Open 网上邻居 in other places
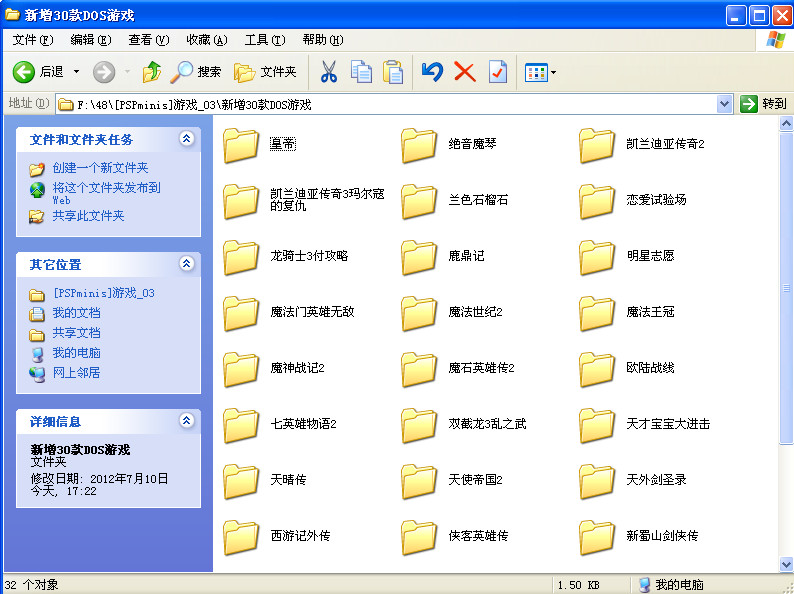794x594 pixels. pyautogui.click(x=76, y=373)
